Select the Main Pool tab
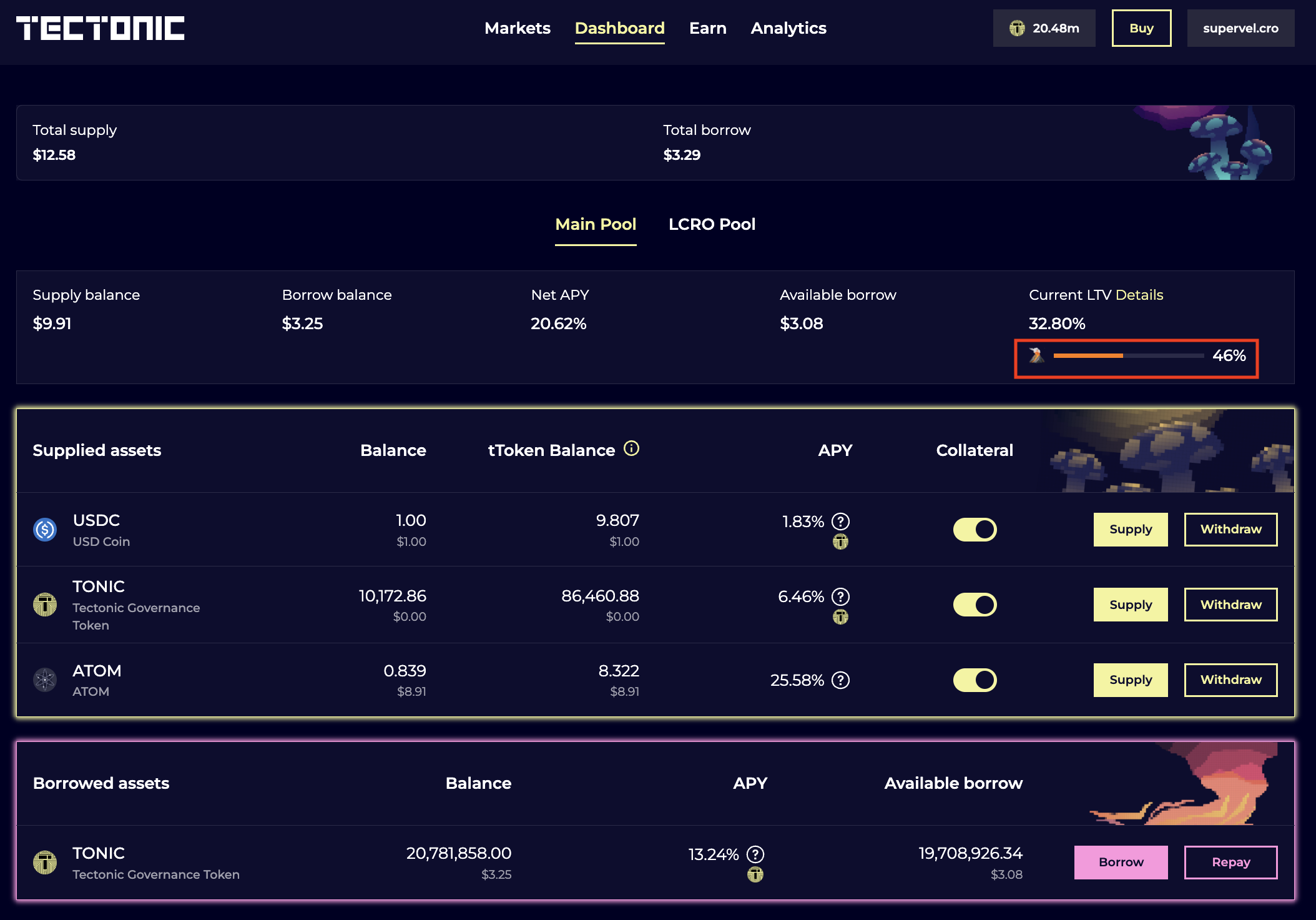 (596, 224)
